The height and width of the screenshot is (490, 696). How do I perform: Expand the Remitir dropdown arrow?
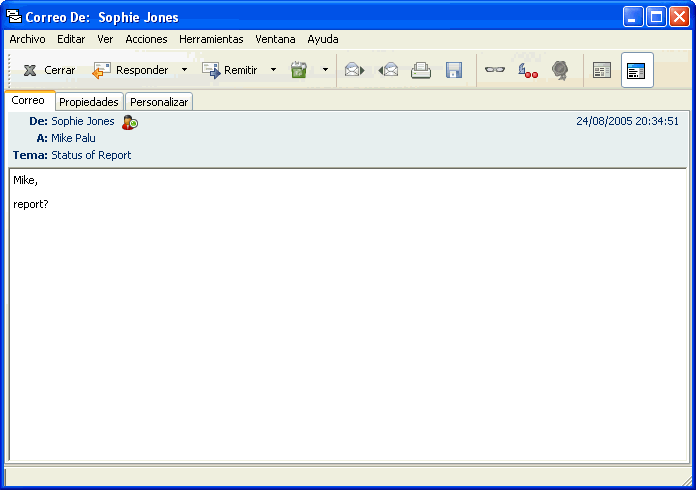click(273, 70)
